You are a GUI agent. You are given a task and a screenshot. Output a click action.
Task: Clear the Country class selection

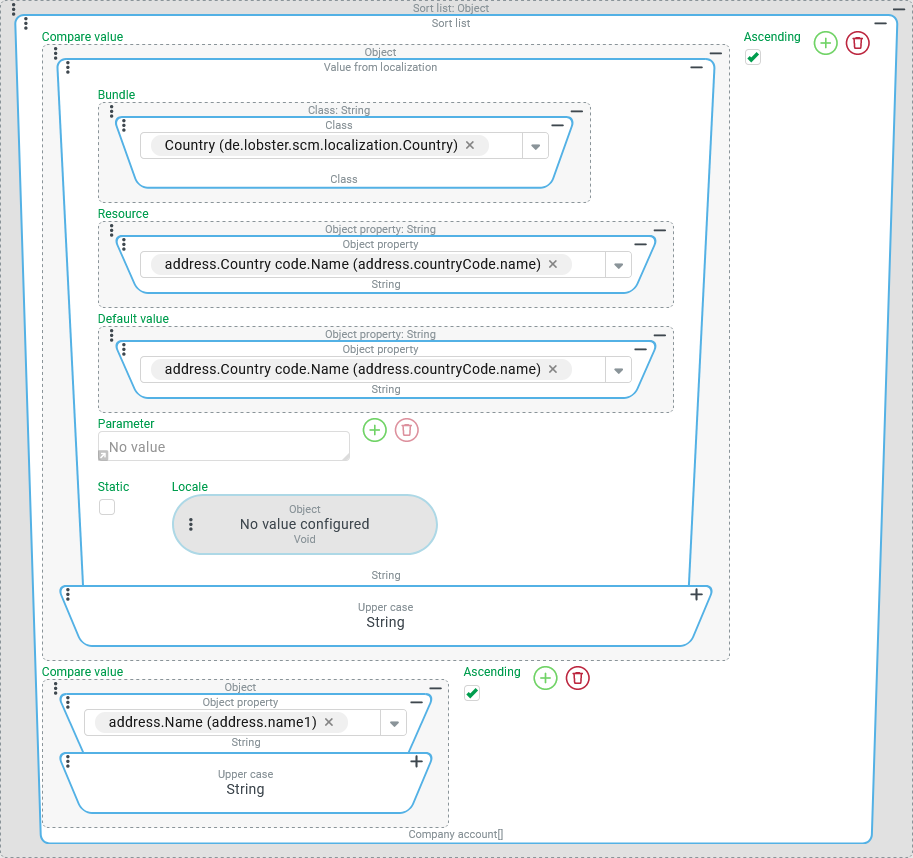(x=470, y=145)
